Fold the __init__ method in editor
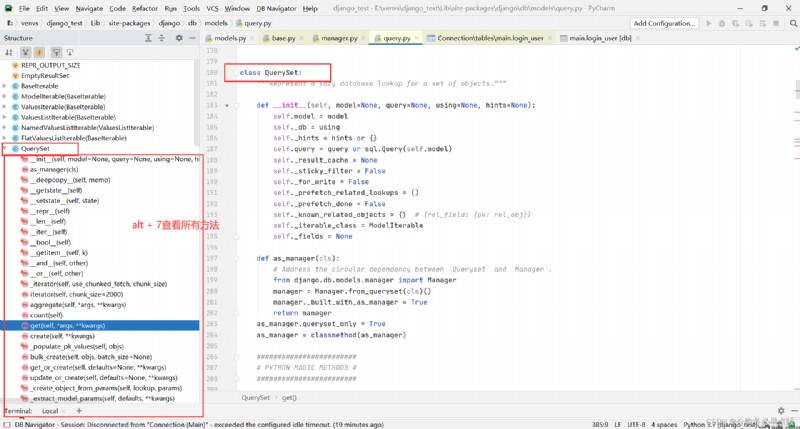Screen dimensions: 800x429 point(237,106)
